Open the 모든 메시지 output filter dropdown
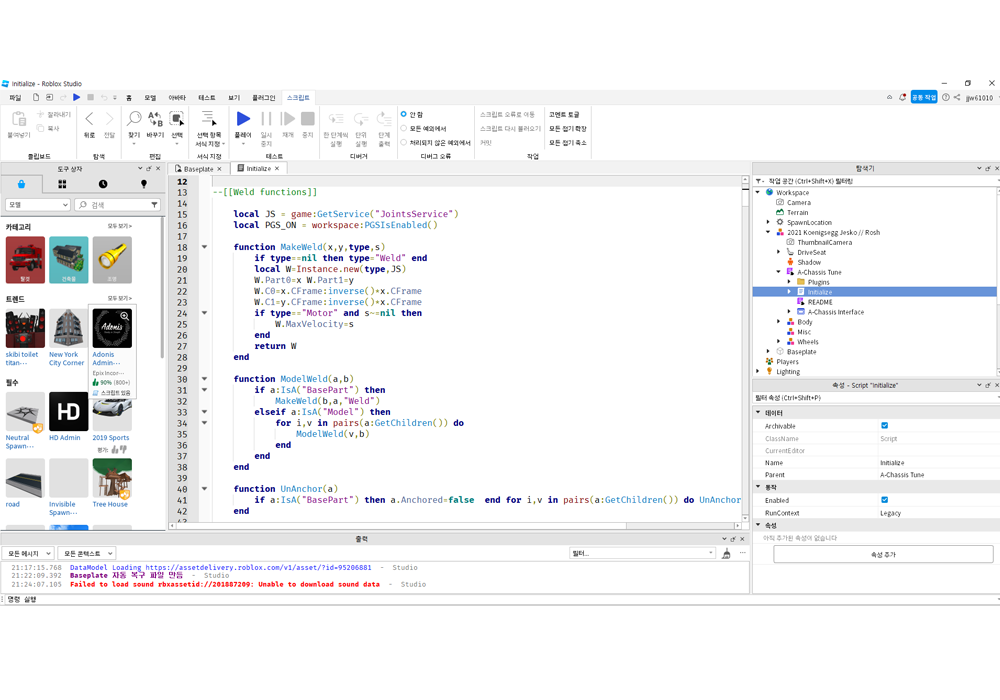This screenshot has width=1000, height=700. click(x=28, y=553)
